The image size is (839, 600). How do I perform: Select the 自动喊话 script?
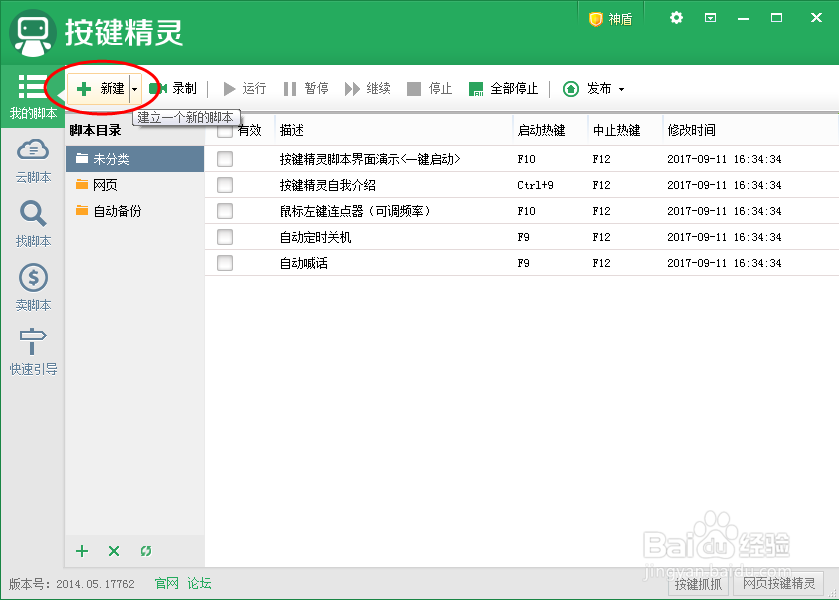pos(522,263)
